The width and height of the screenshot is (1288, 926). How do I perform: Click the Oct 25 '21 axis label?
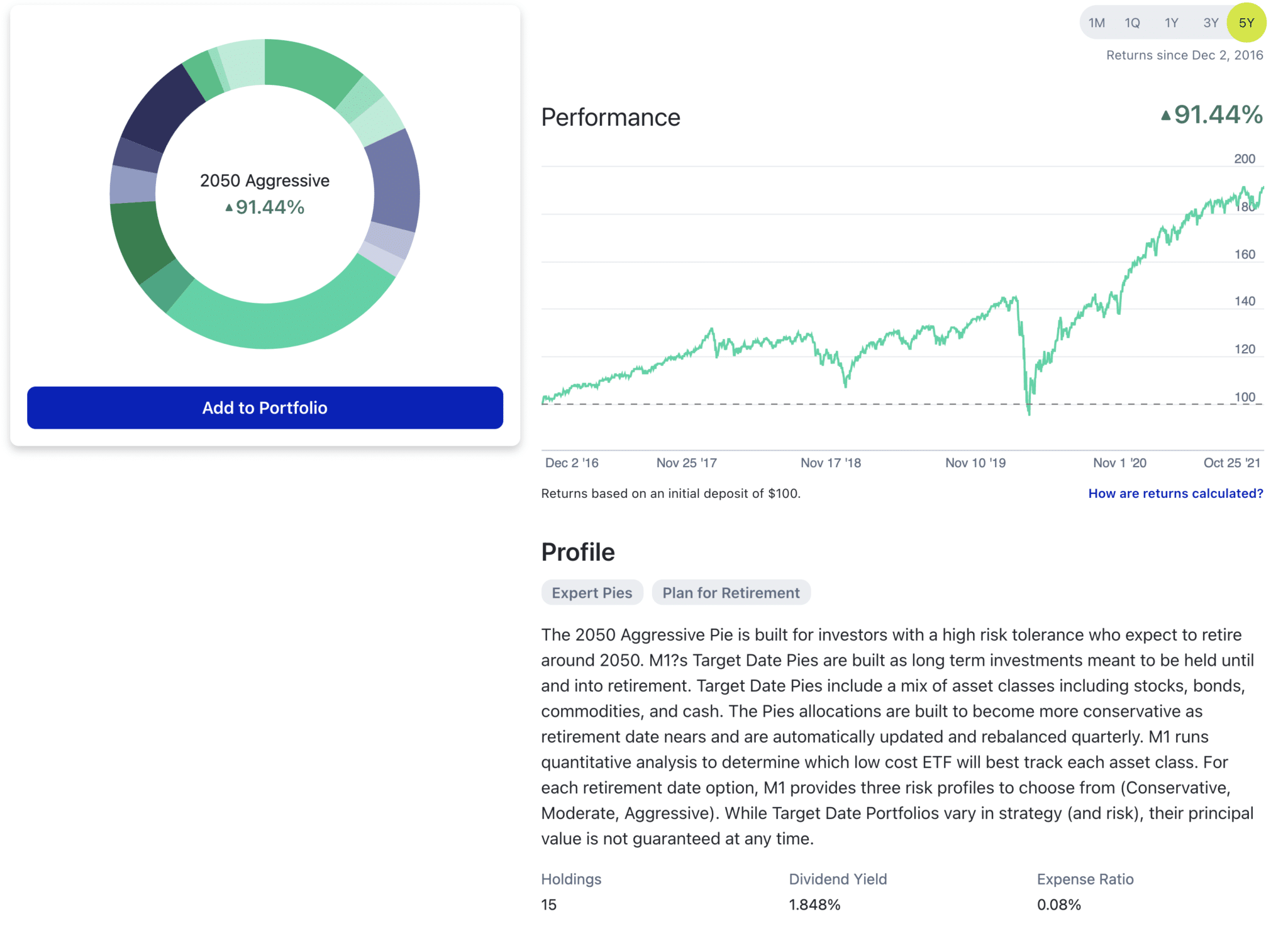[1231, 463]
